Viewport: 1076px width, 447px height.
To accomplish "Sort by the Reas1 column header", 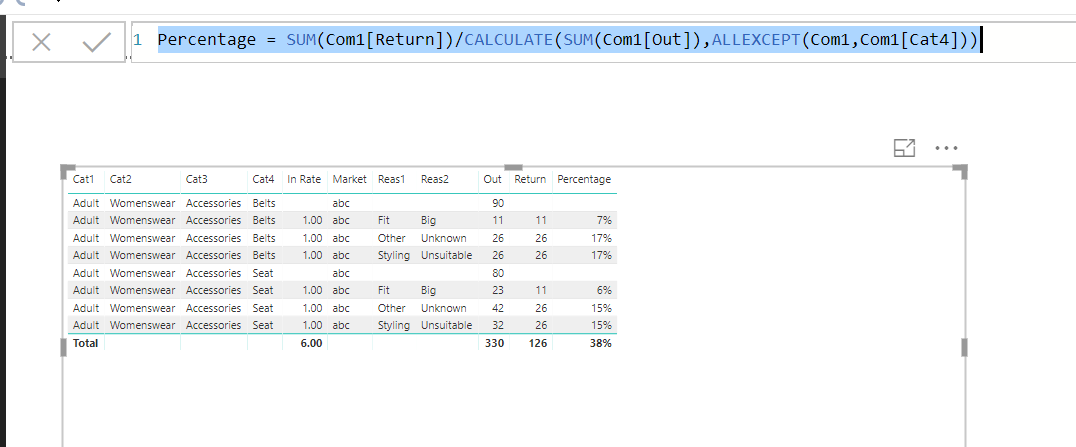I will pos(392,179).
